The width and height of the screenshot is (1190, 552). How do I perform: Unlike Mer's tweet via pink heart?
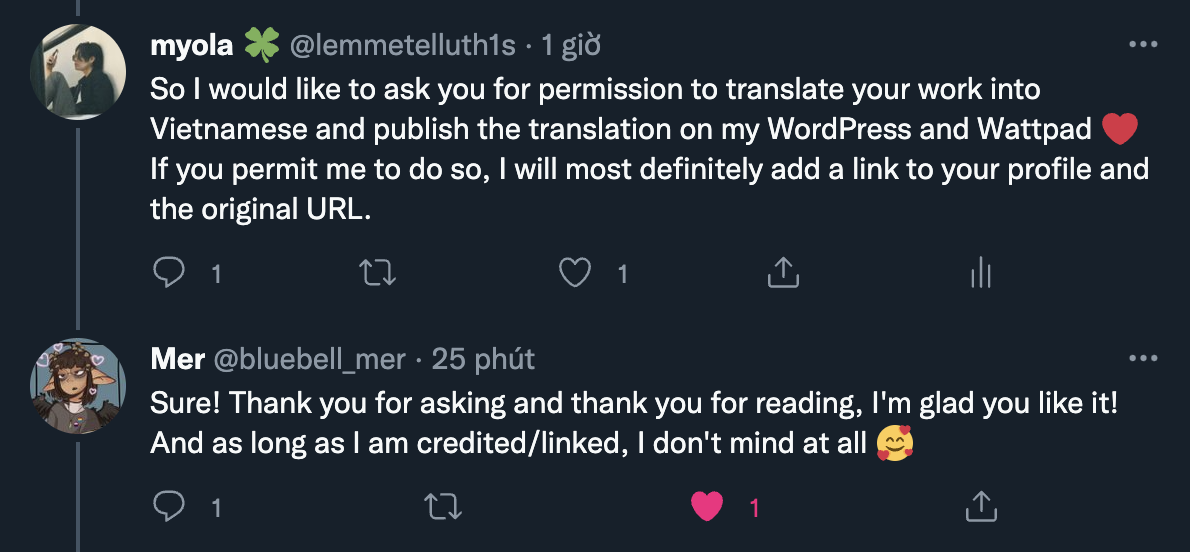point(708,507)
